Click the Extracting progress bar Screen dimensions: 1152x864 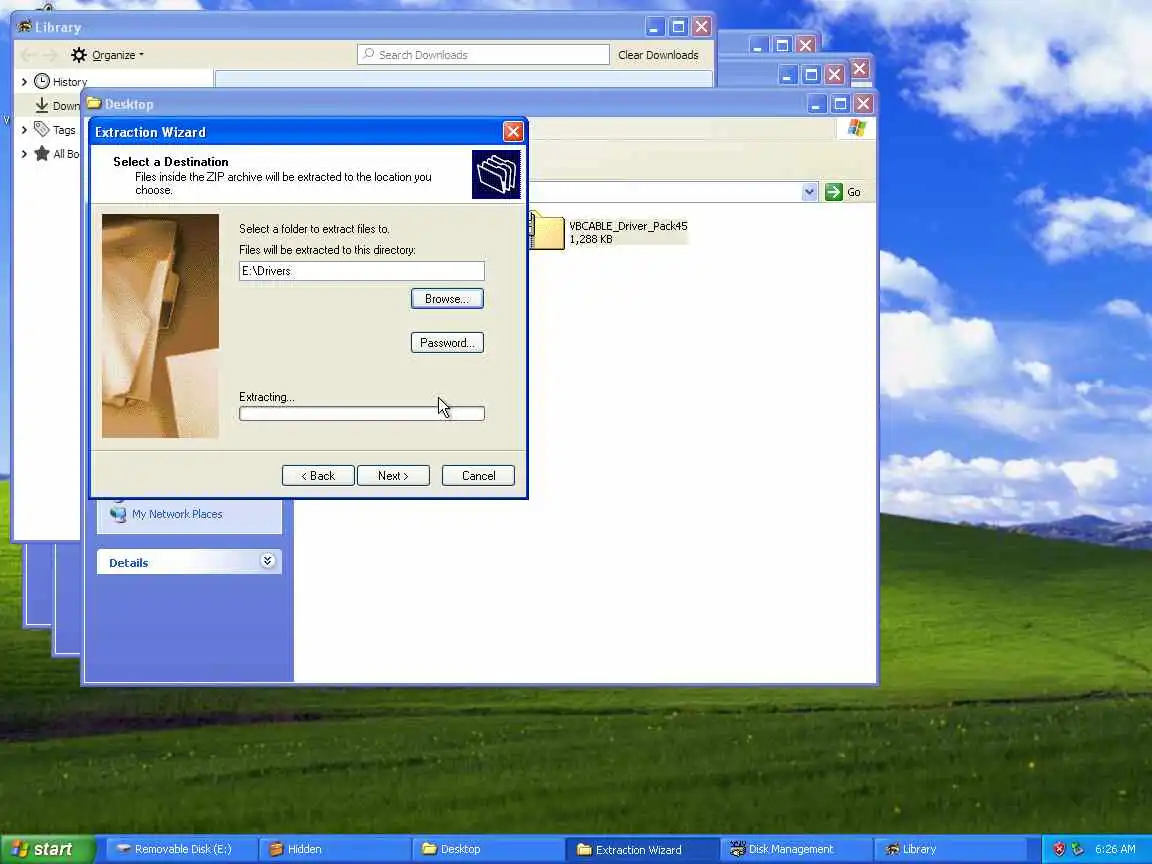point(361,414)
